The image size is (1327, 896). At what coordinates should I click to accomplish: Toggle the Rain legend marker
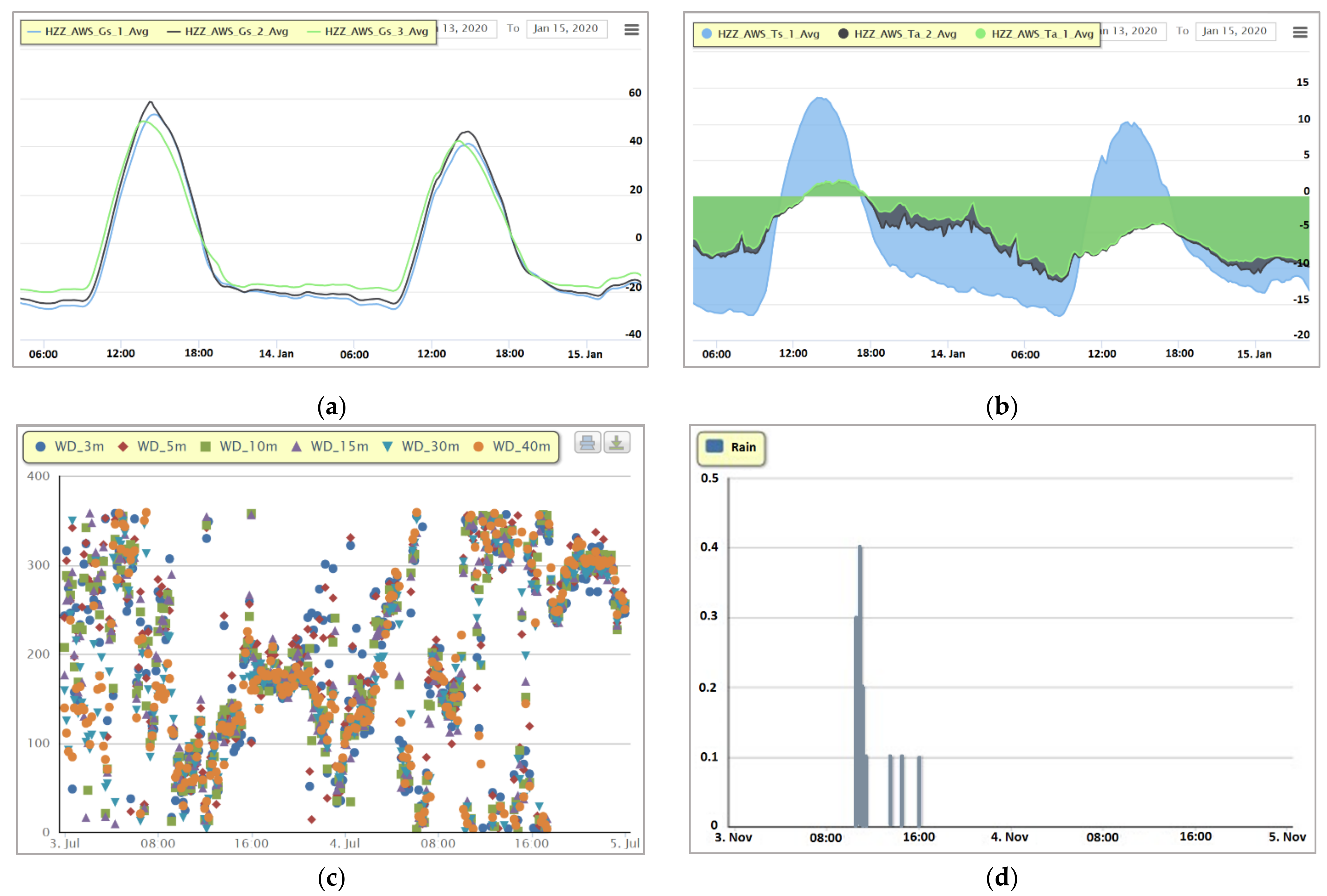pos(714,446)
